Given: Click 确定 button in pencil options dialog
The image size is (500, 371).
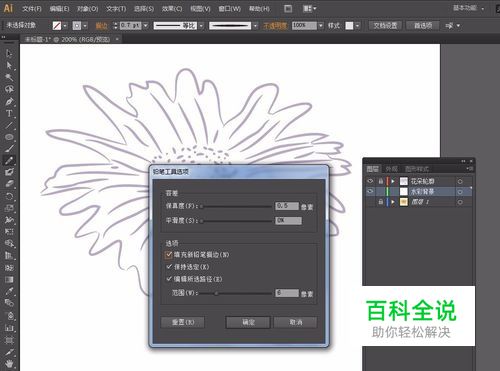Looking at the screenshot, I should coord(248,322).
